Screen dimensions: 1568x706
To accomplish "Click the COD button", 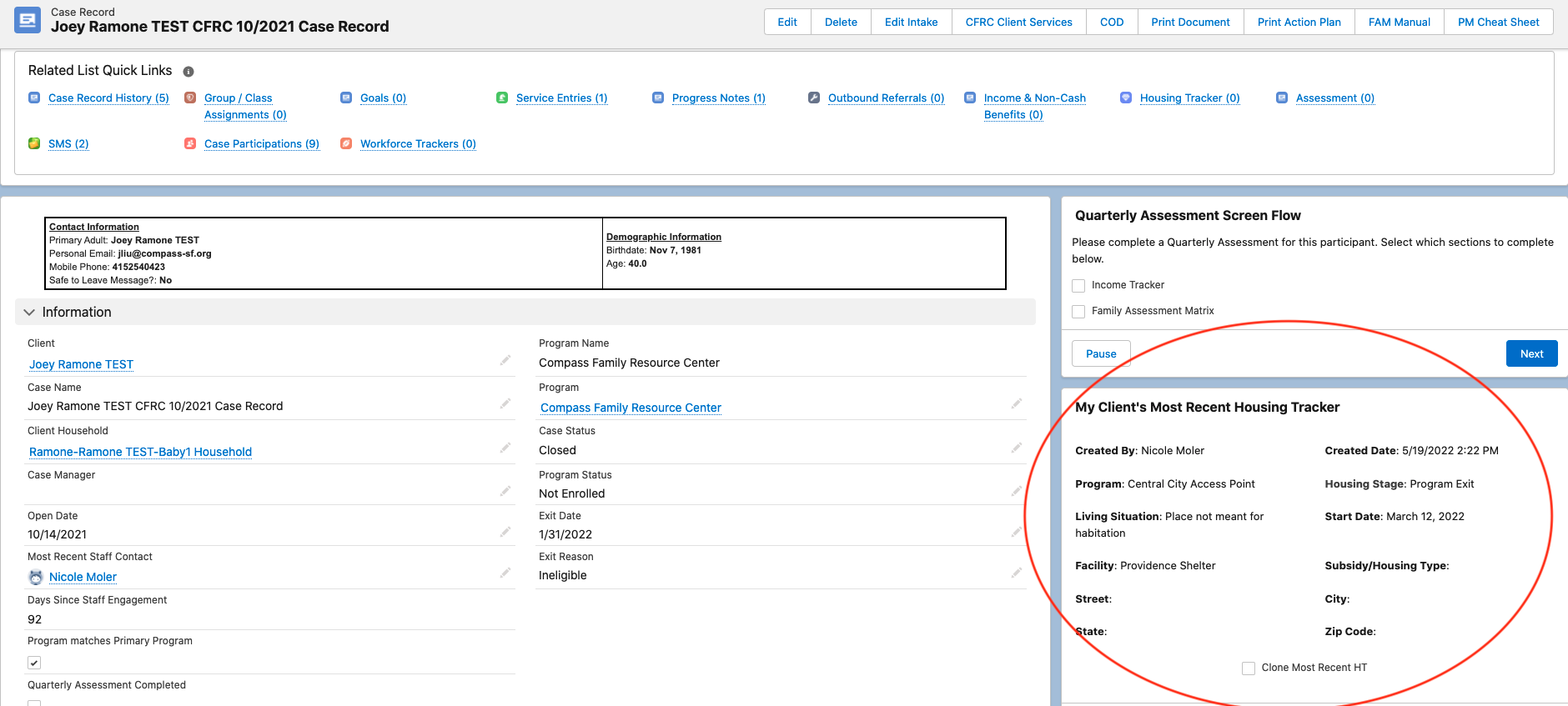I will 1112,22.
